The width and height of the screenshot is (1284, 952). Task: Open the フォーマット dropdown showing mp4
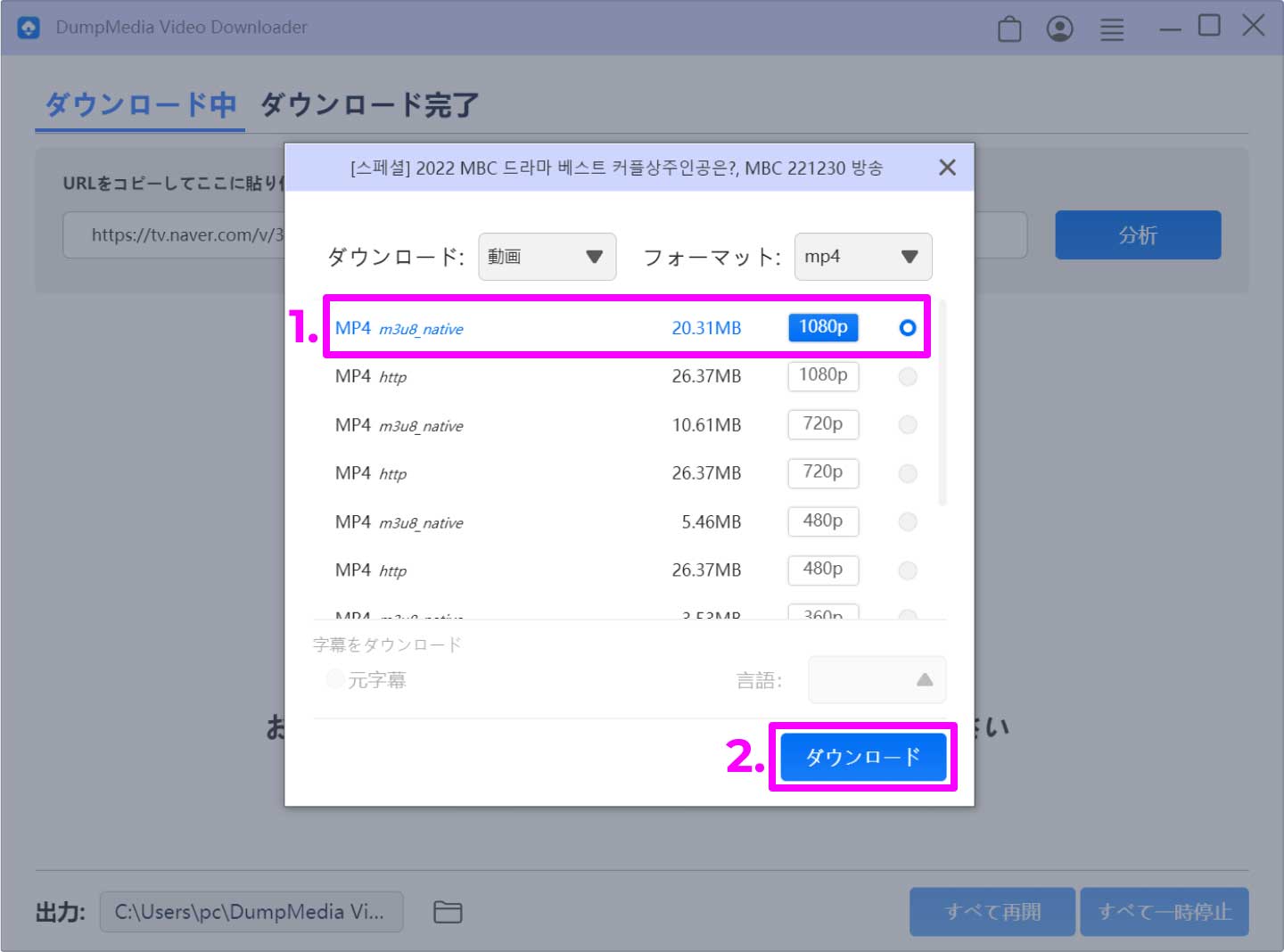click(x=863, y=257)
